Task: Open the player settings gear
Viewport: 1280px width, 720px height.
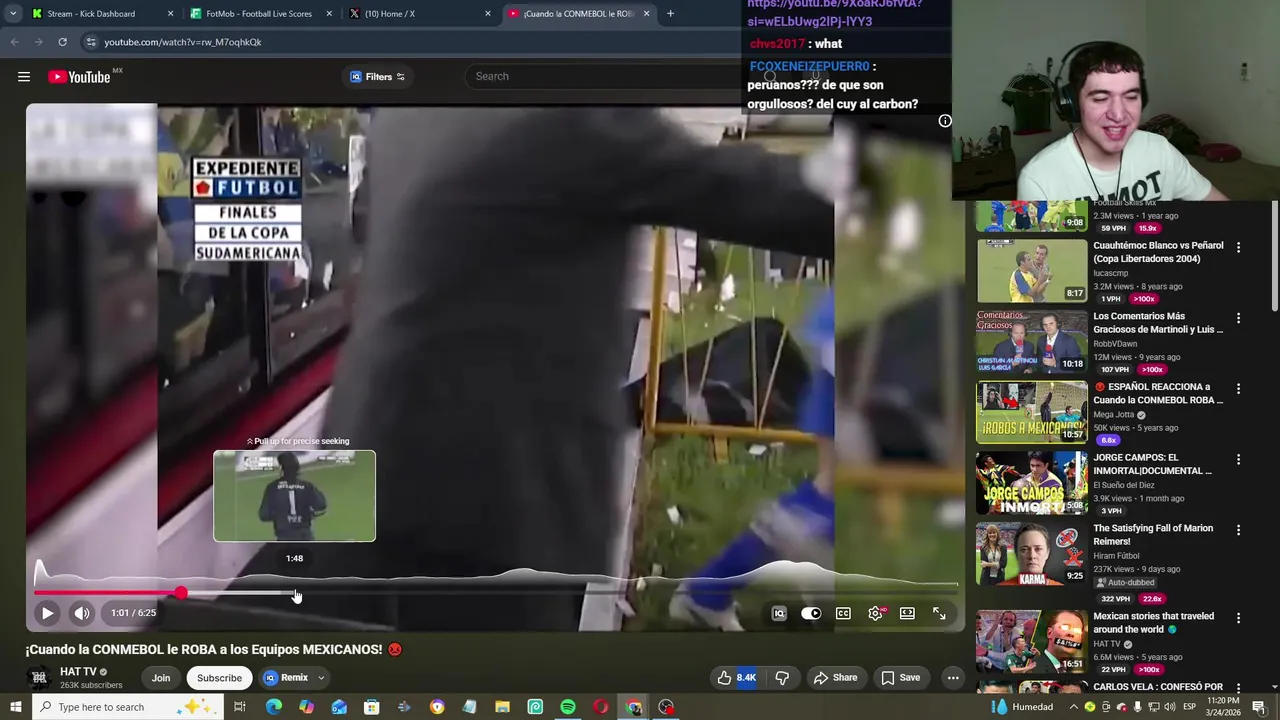Action: (x=875, y=613)
